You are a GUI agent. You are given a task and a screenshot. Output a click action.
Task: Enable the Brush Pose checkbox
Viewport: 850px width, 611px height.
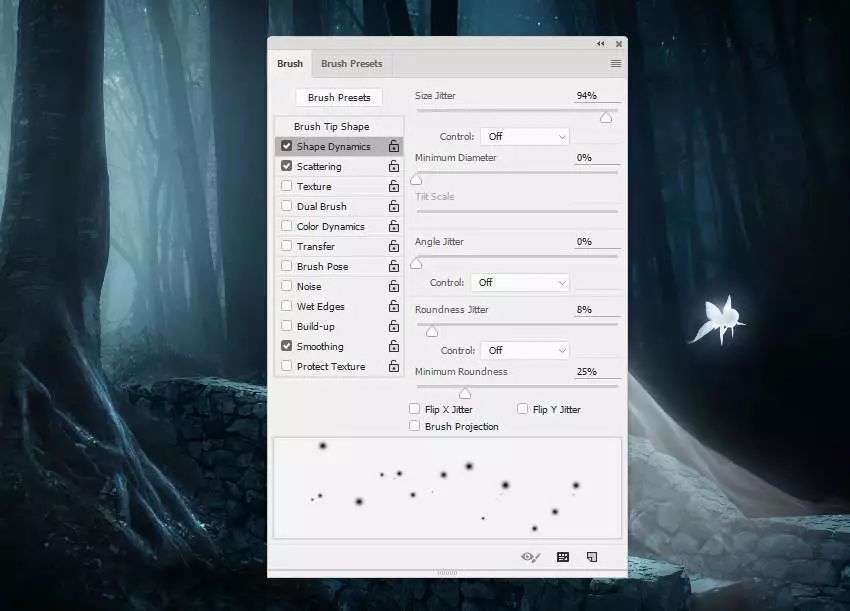(x=287, y=266)
